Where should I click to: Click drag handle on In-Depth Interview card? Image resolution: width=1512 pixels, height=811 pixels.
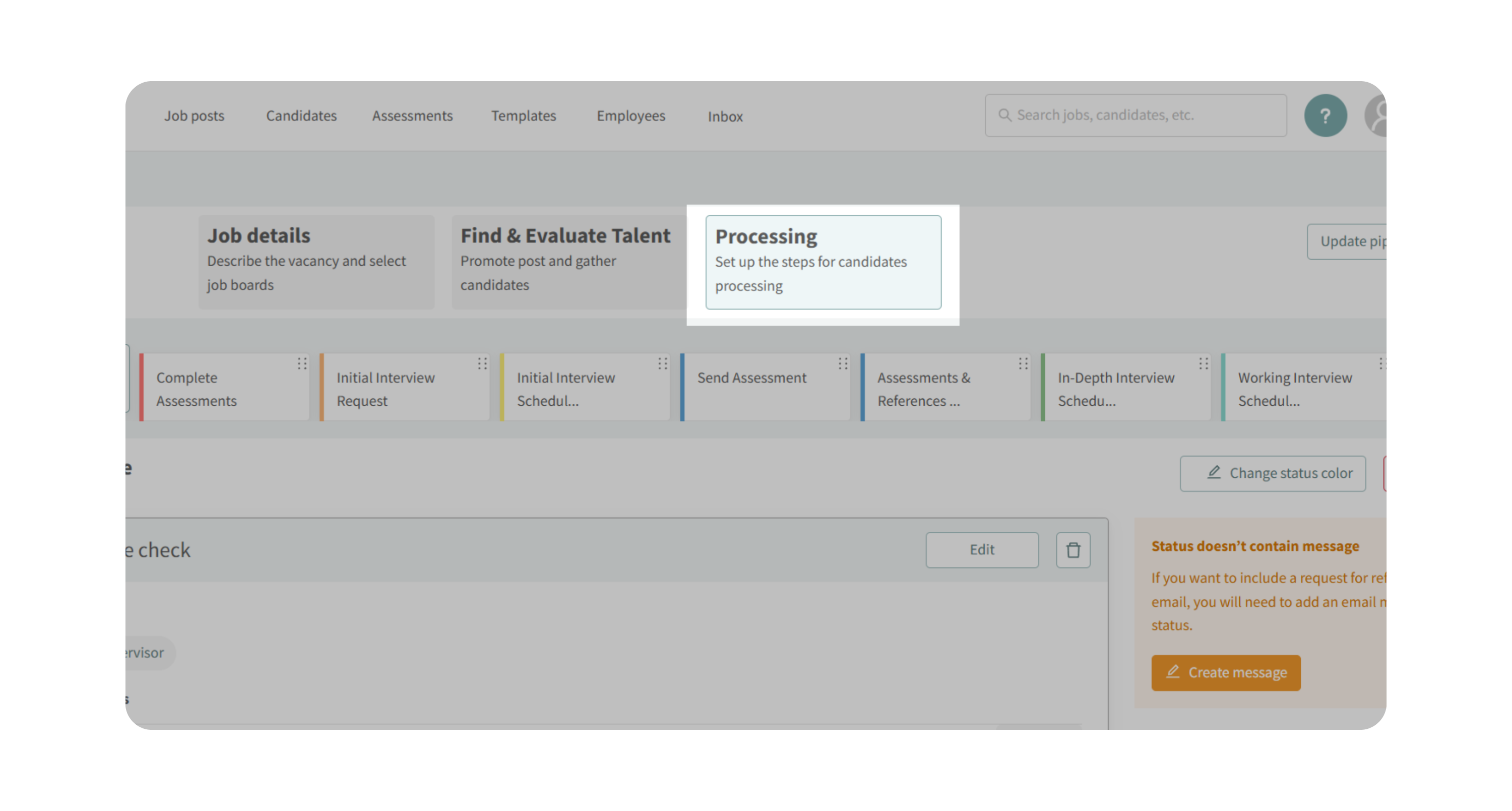1203,363
